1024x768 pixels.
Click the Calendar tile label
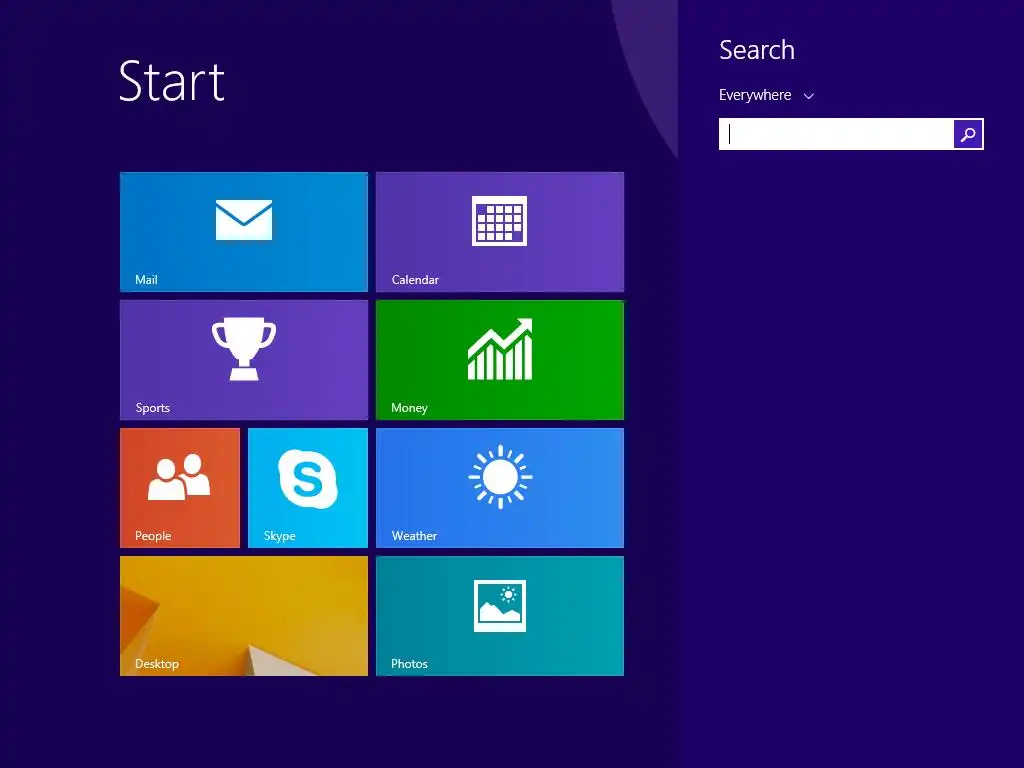click(x=415, y=280)
